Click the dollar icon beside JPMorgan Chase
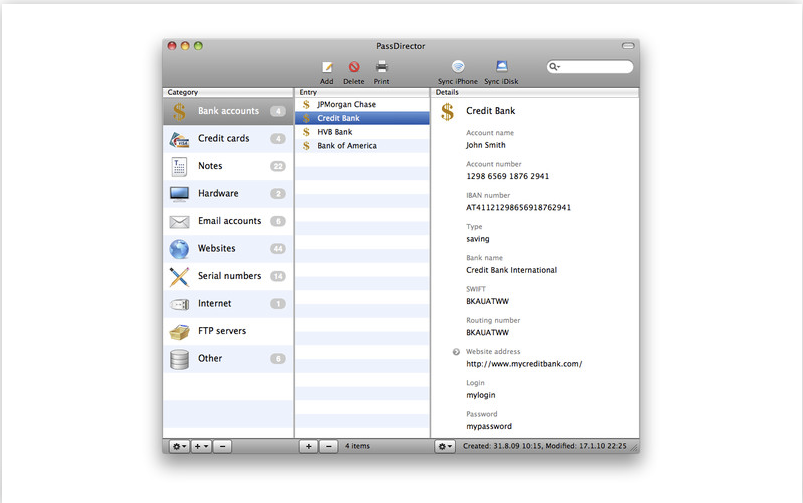This screenshot has height=503, width=803. tap(306, 104)
